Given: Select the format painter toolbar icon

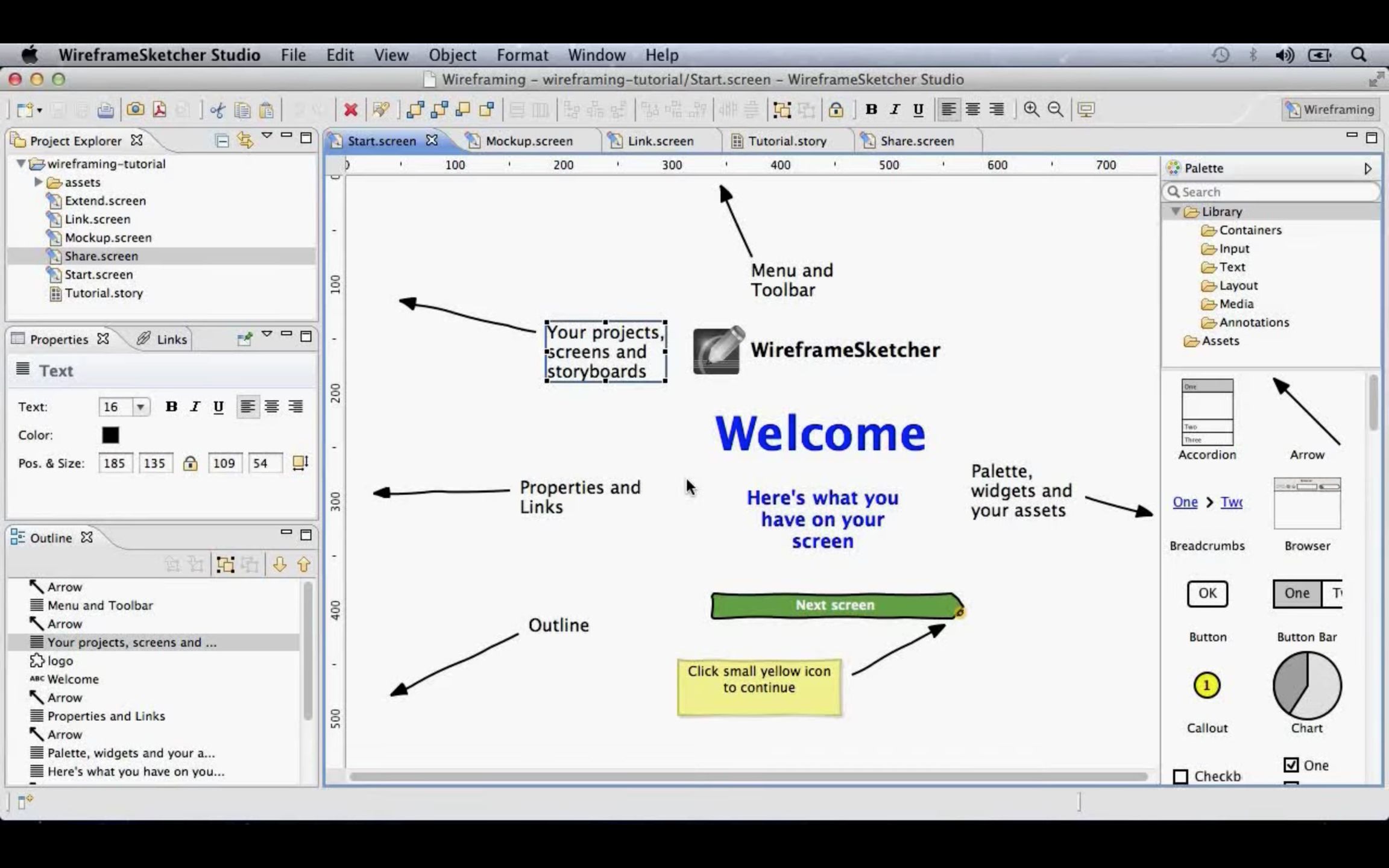Looking at the screenshot, I should [380, 110].
